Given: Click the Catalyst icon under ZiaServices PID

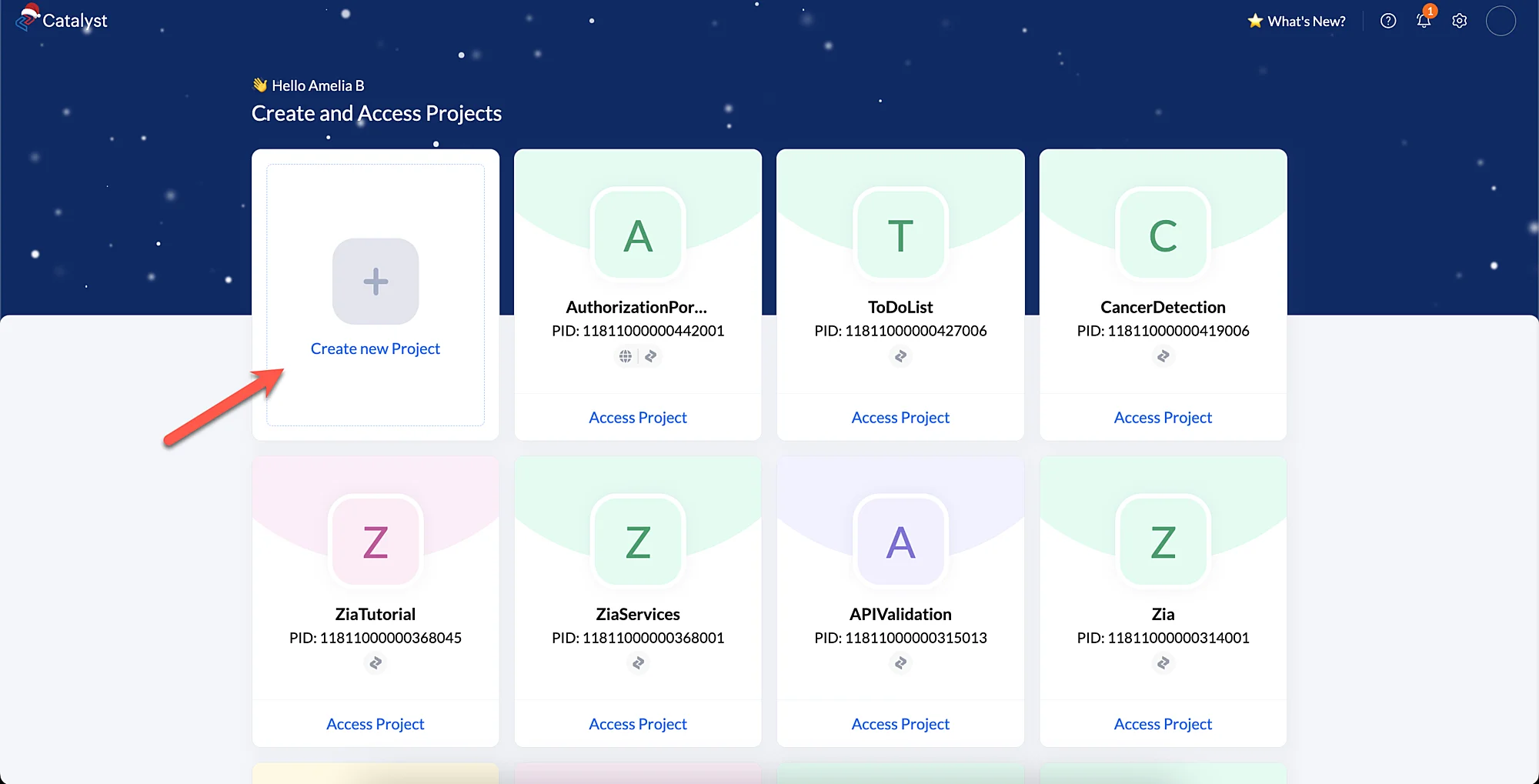Looking at the screenshot, I should (638, 662).
